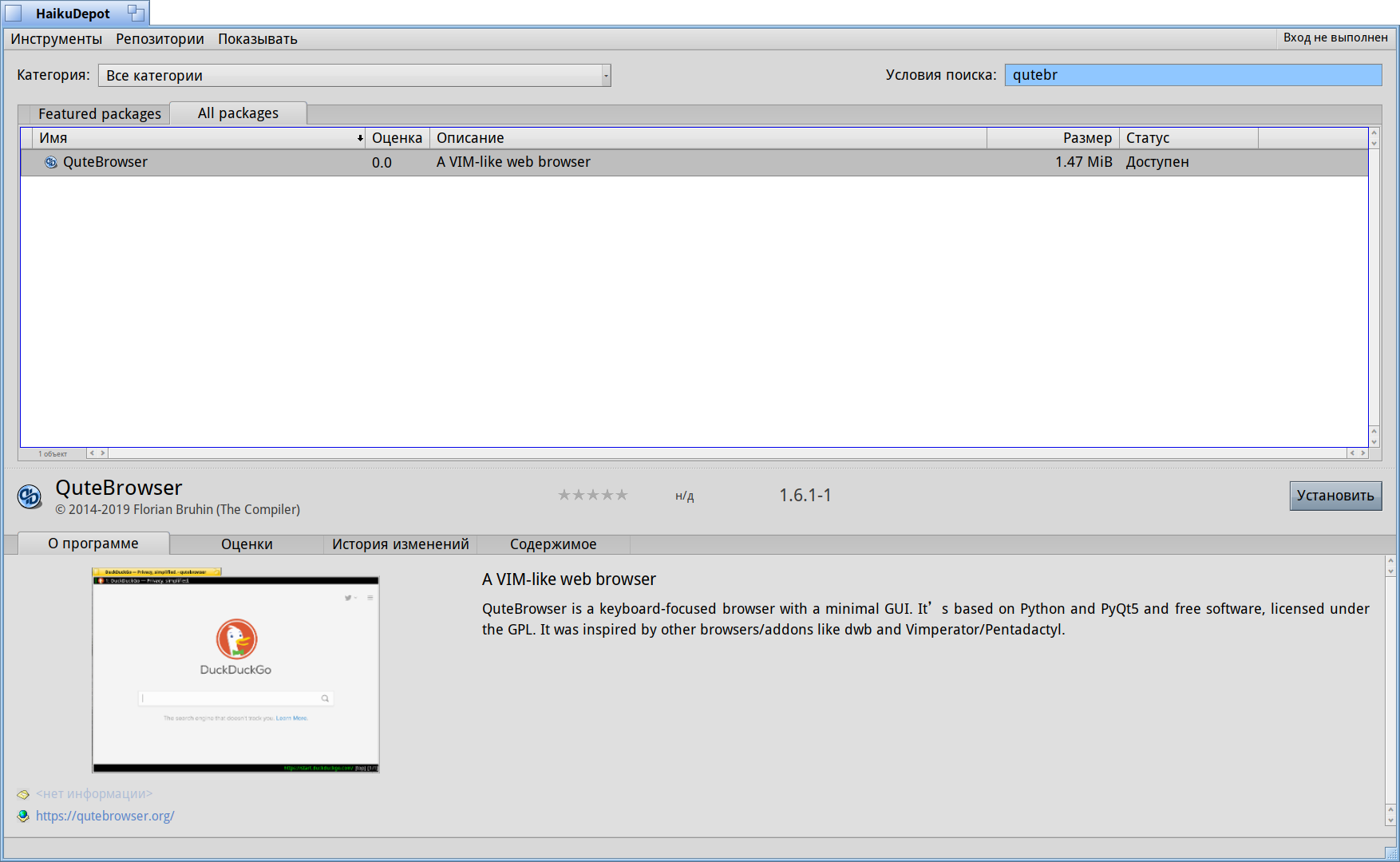Viewport: 1400px width, 862px height.
Task: Open the Оценки tab
Action: coord(247,544)
